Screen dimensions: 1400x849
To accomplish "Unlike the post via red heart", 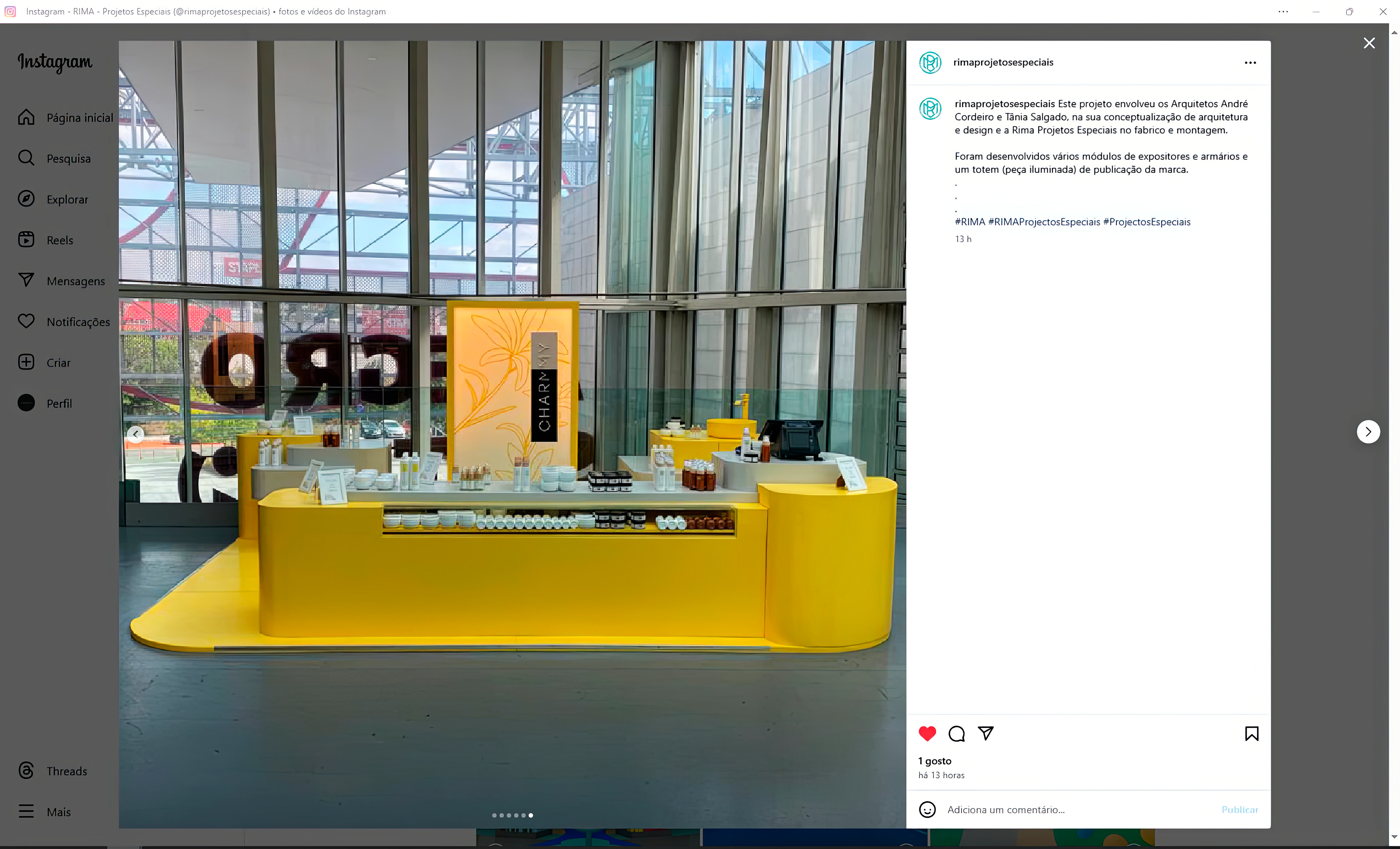I will 927,734.
